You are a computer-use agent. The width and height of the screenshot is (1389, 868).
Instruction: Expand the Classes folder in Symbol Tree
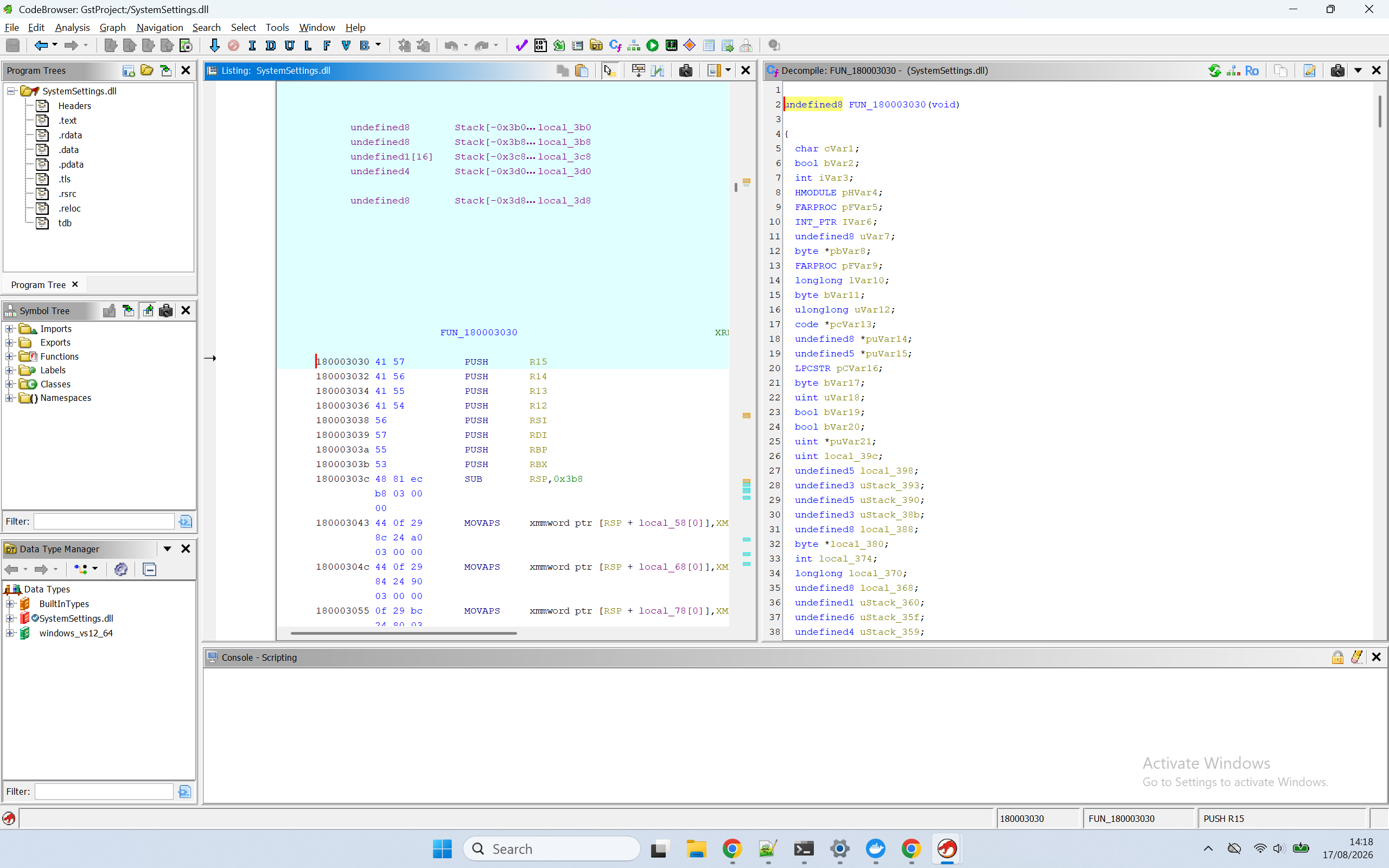pos(9,384)
